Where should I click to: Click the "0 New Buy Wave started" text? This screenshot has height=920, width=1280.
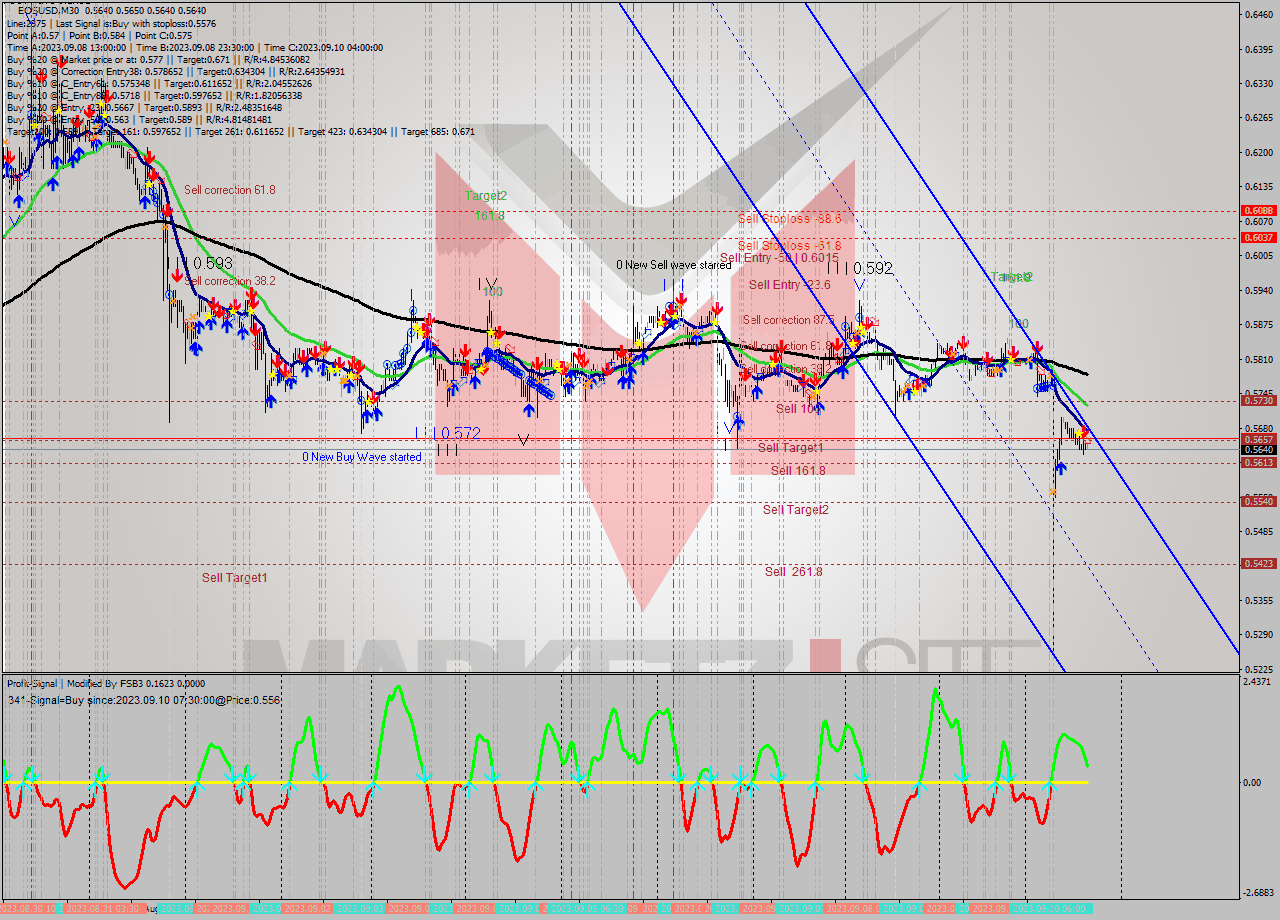(x=365, y=455)
